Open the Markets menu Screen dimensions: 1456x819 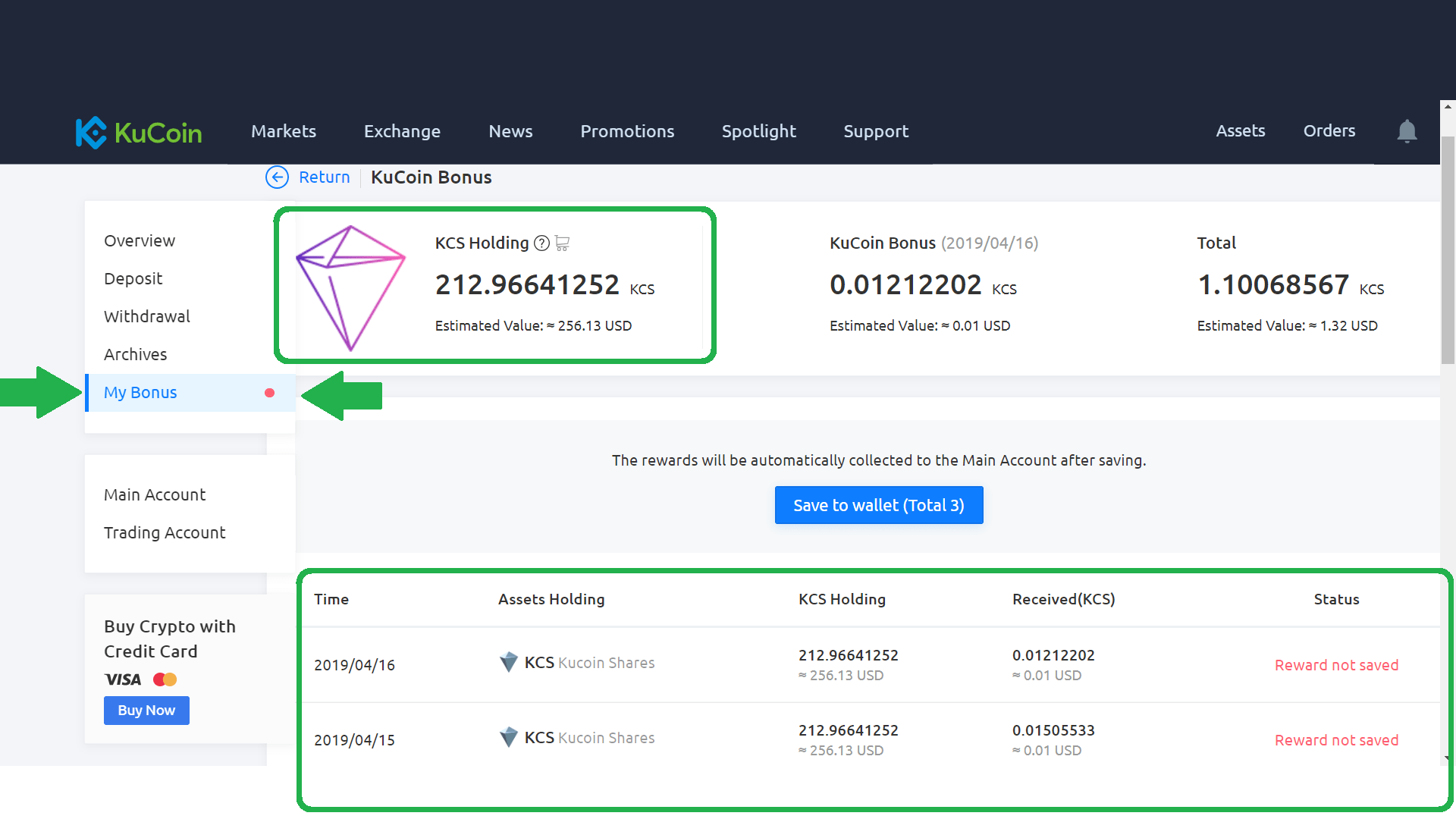coord(284,131)
